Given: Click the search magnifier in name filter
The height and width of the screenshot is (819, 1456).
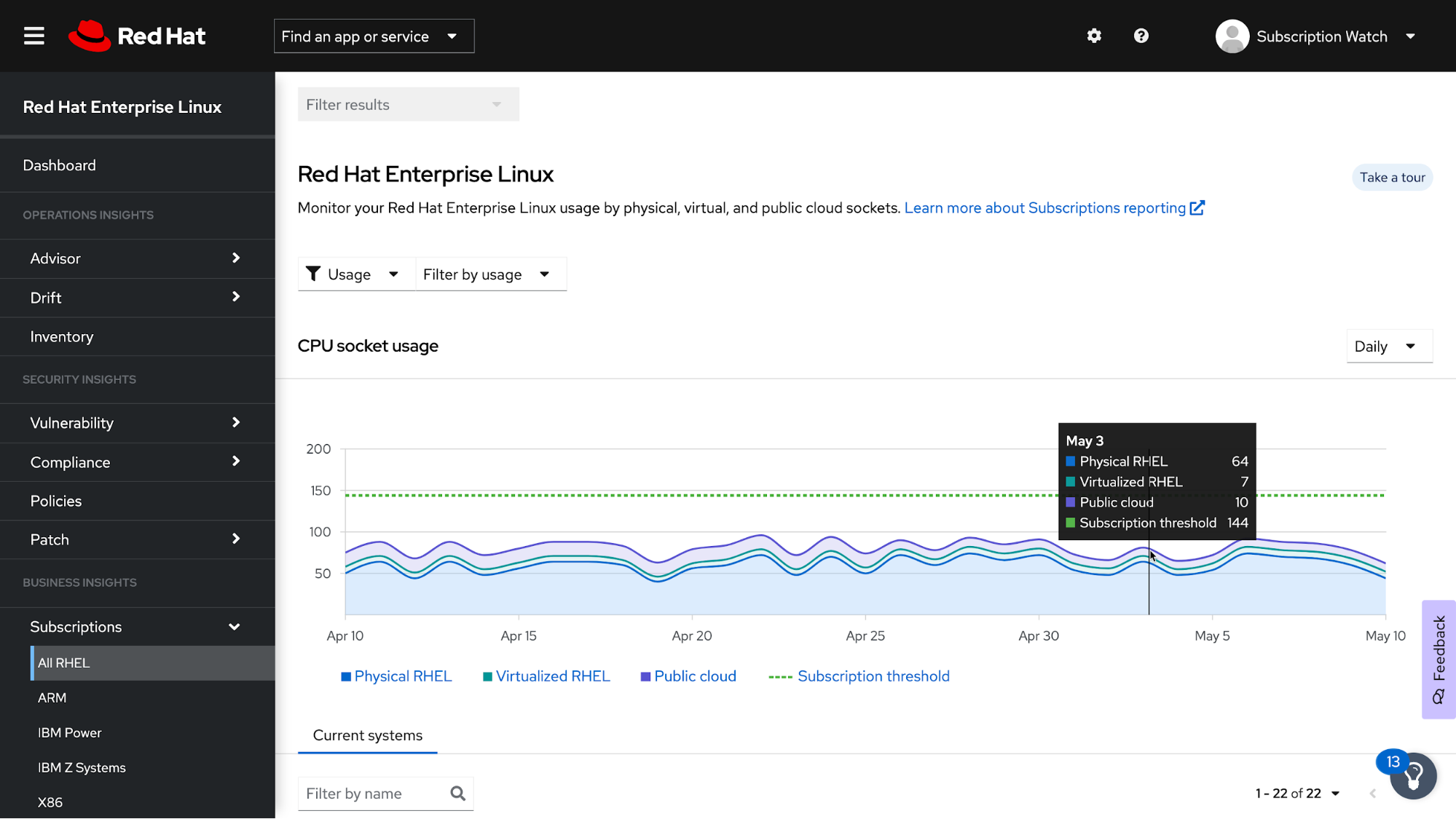Looking at the screenshot, I should pos(457,794).
